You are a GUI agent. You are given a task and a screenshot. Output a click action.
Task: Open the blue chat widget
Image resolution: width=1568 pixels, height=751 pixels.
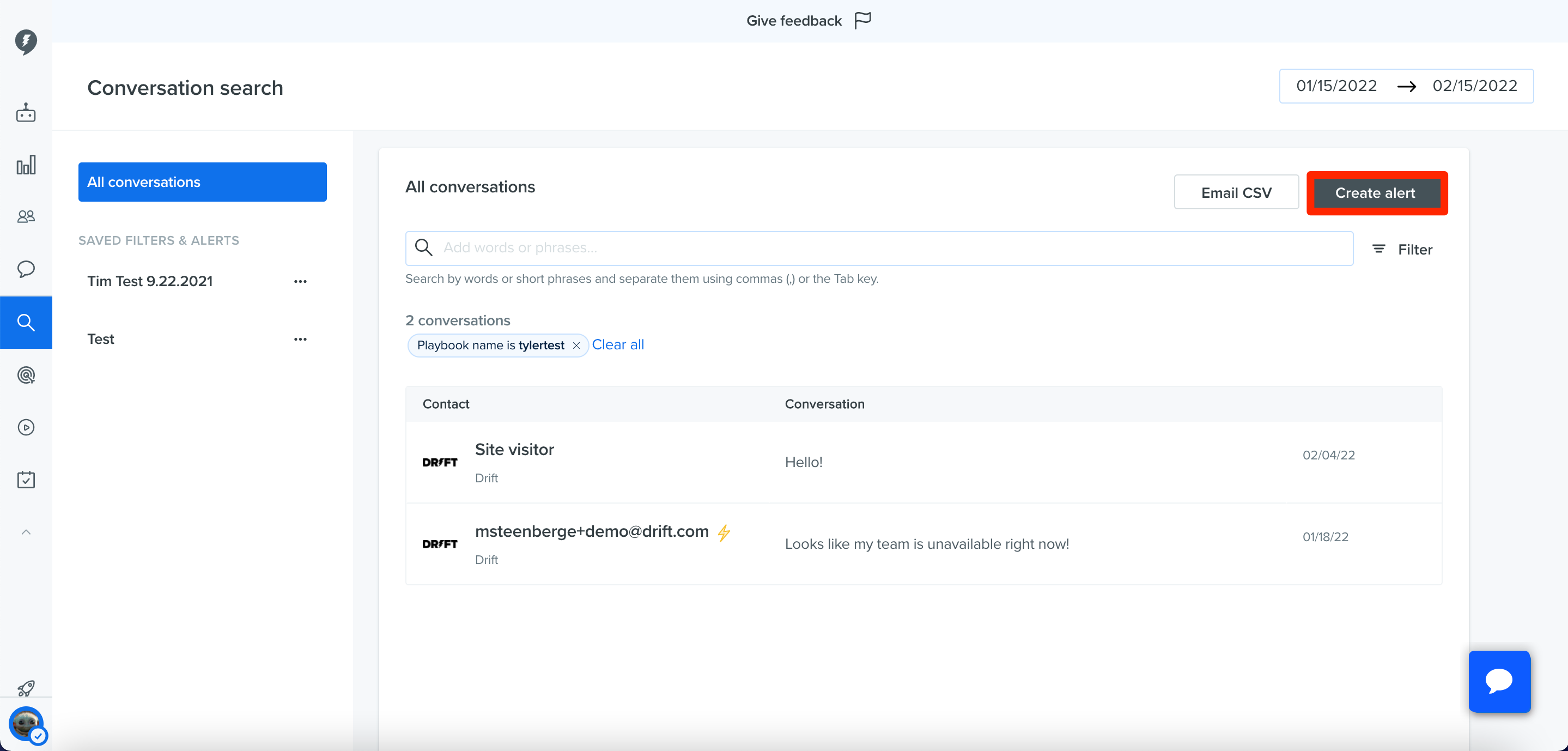[x=1499, y=681]
